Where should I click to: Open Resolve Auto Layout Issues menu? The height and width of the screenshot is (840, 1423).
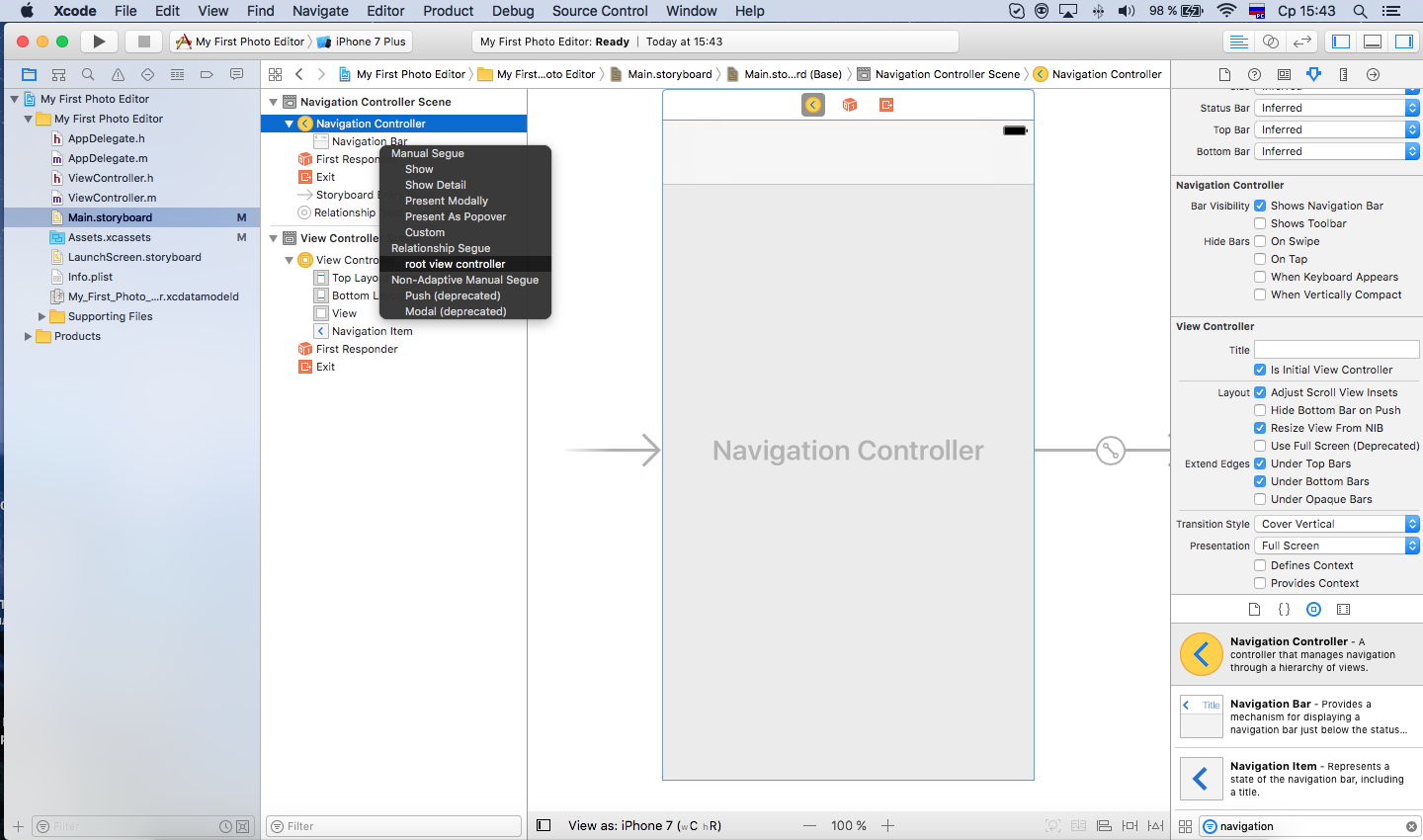(x=1155, y=825)
